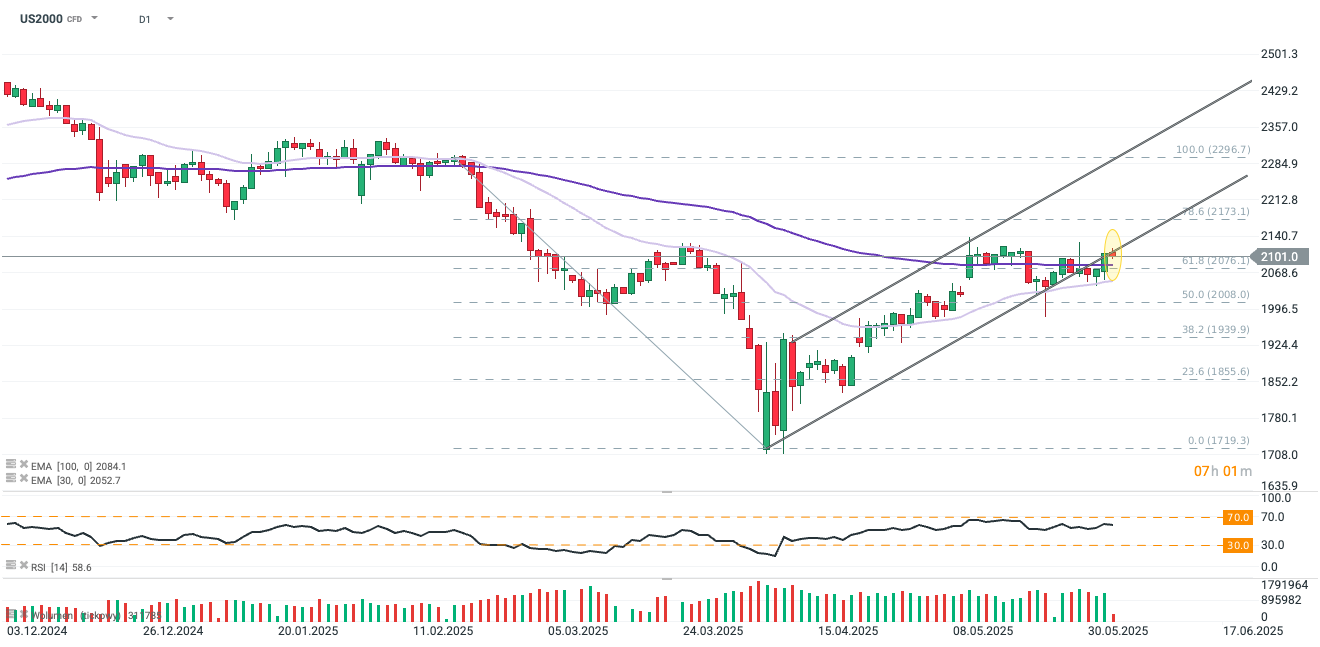Remove the Wolumen tickowy indicator
This screenshot has width=1320, height=647.
(24, 614)
